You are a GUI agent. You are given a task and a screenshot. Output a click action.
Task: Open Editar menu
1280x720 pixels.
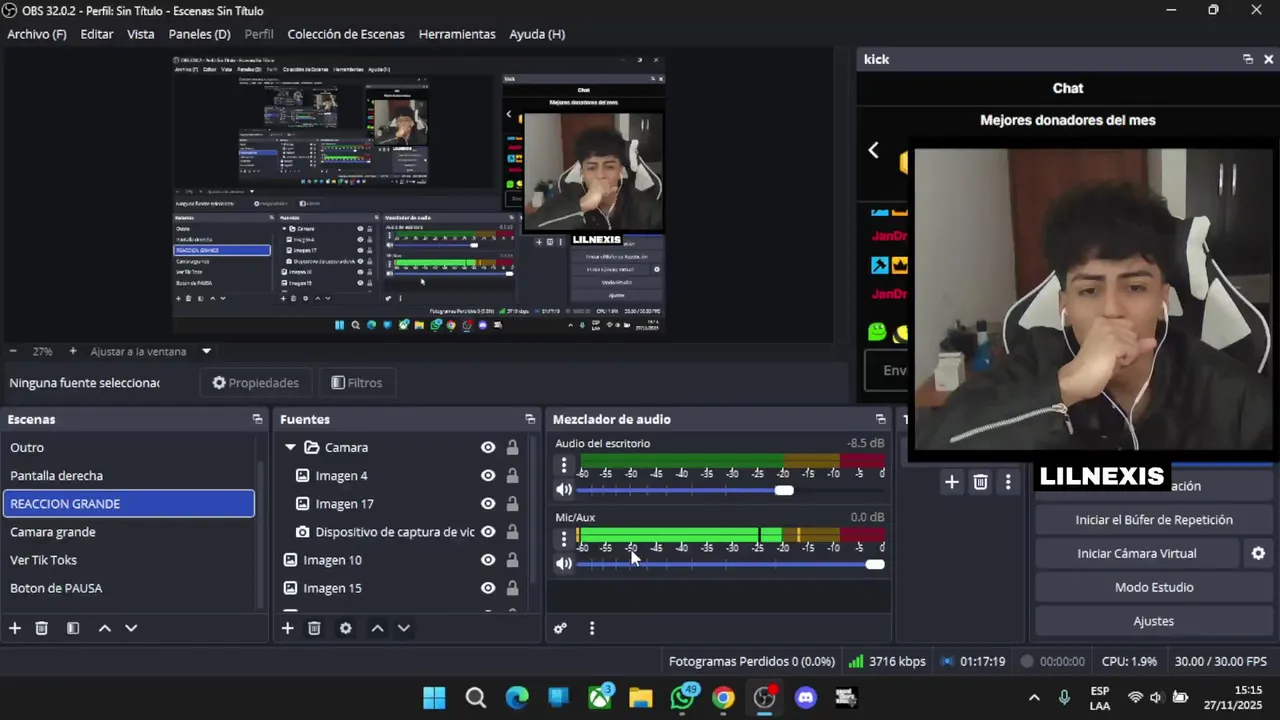pos(97,34)
